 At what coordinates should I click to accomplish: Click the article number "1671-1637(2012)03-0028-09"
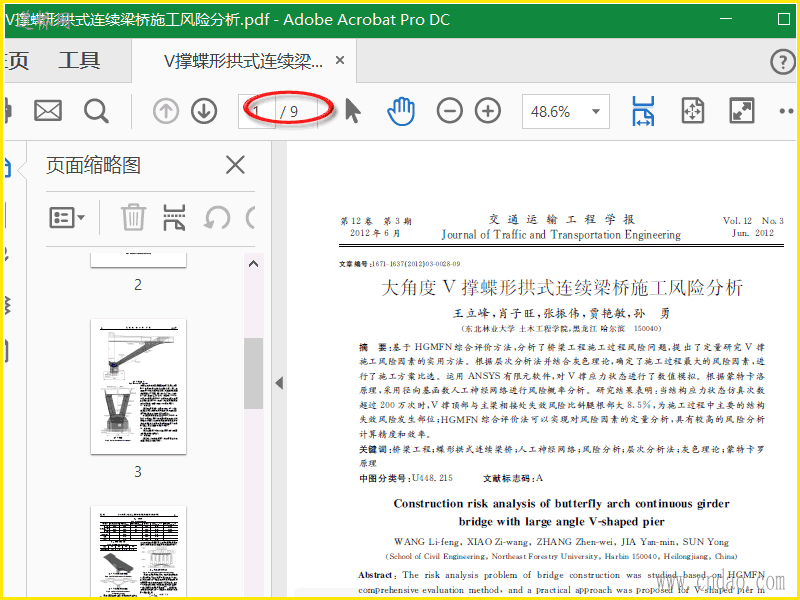click(416, 264)
